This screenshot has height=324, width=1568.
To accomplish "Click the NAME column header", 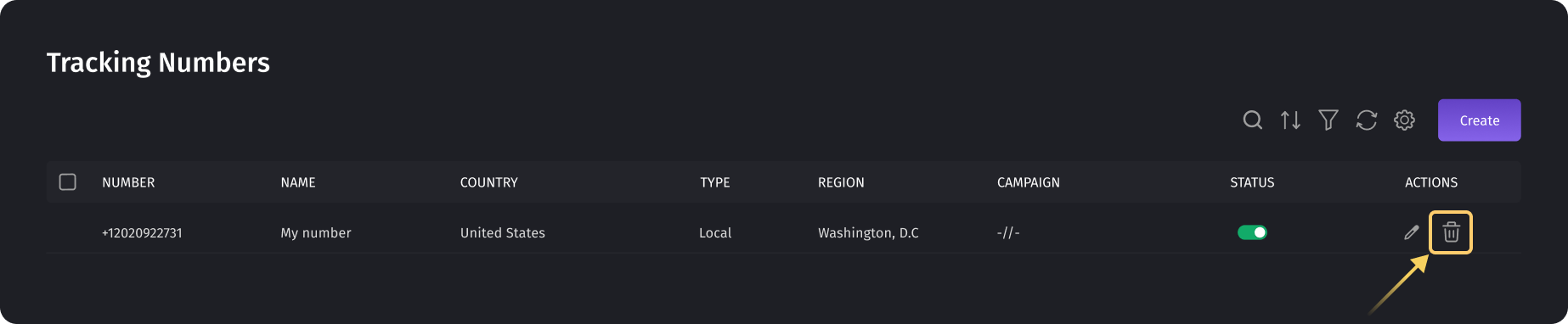I will (298, 182).
